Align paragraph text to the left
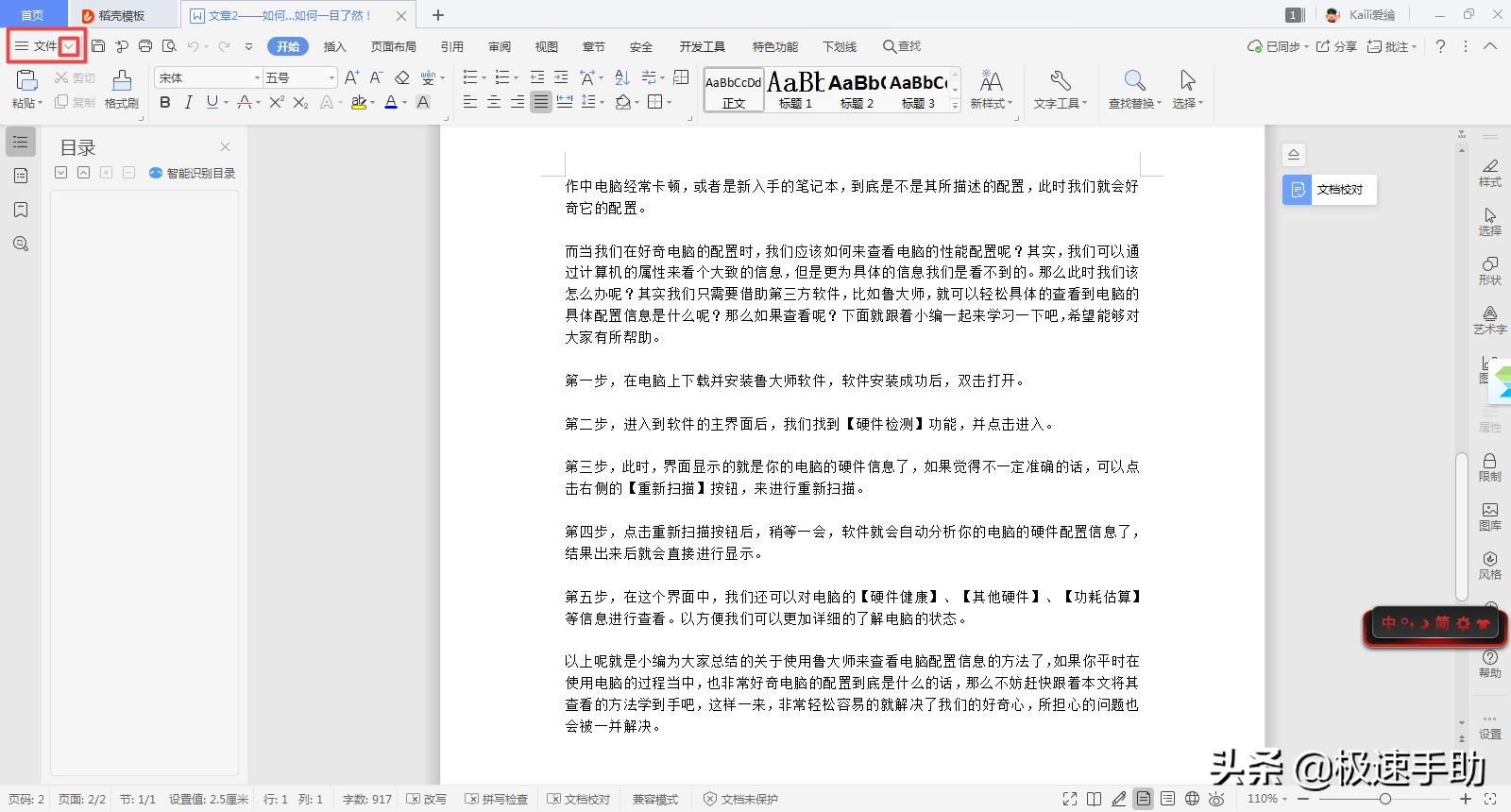1511x812 pixels. 470,102
